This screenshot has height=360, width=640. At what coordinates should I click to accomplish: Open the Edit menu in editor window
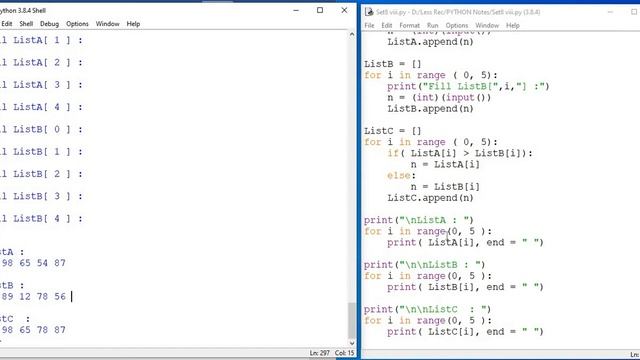[387, 25]
